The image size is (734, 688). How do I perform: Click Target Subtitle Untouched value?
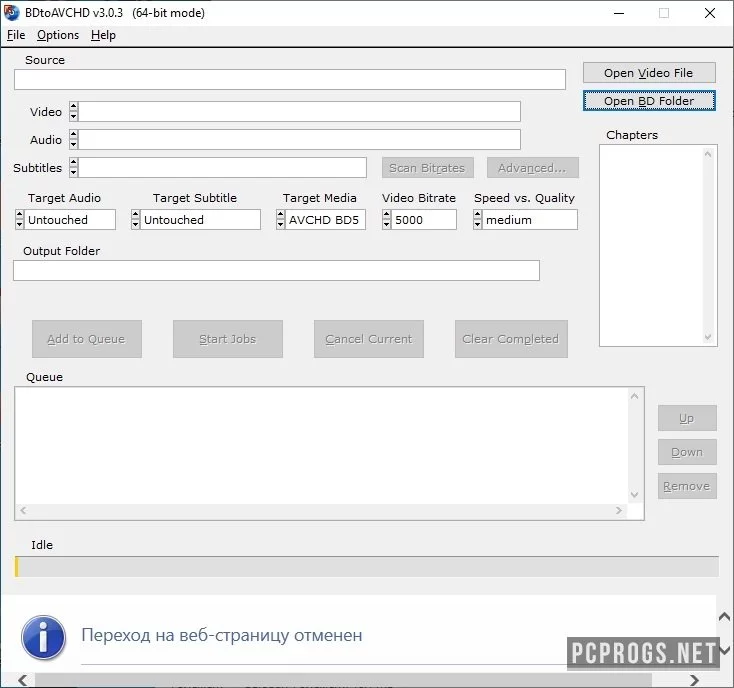200,220
